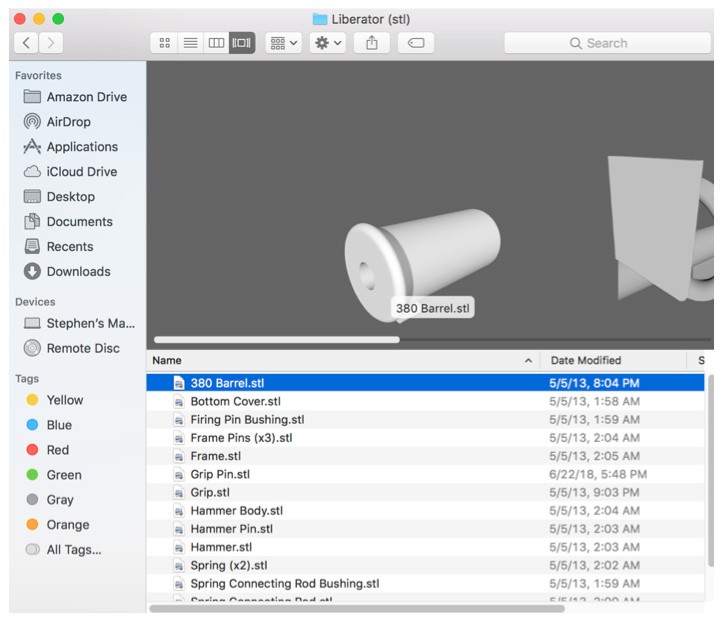Go forward with the right chevron button
Image resolution: width=723 pixels, height=622 pixels.
[51, 43]
